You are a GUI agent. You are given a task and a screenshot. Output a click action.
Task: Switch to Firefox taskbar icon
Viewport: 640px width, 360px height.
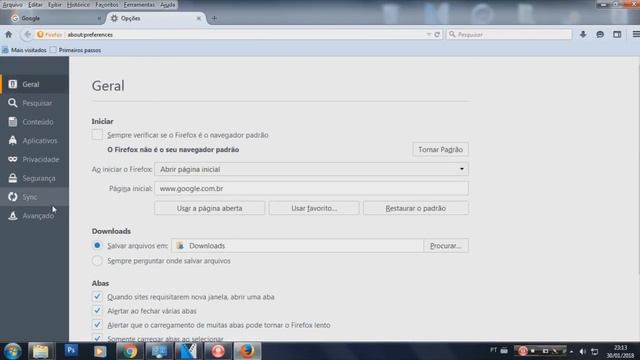(247, 351)
